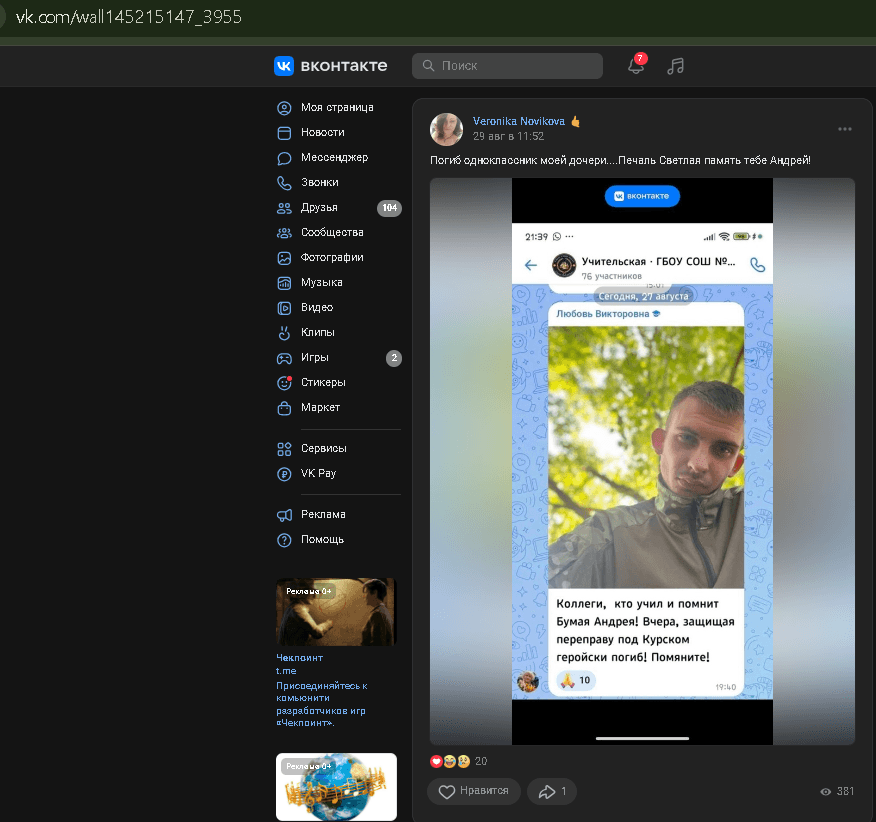Screen dimensions: 876x822
Task: Click the ad text Присоединяйтесь к комьюнити
Action: 322,704
